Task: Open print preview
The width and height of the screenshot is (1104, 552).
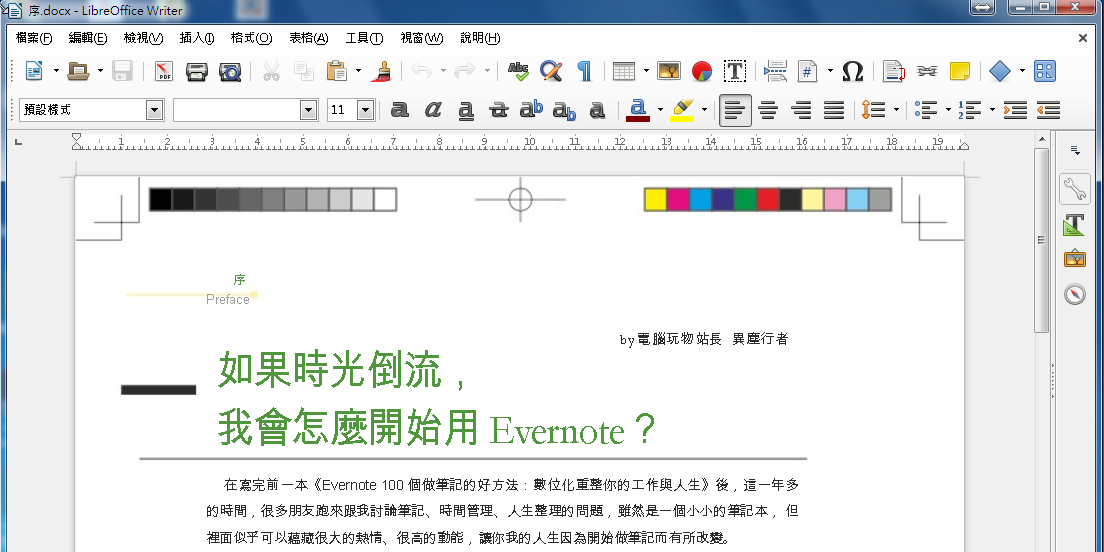Action: point(230,71)
